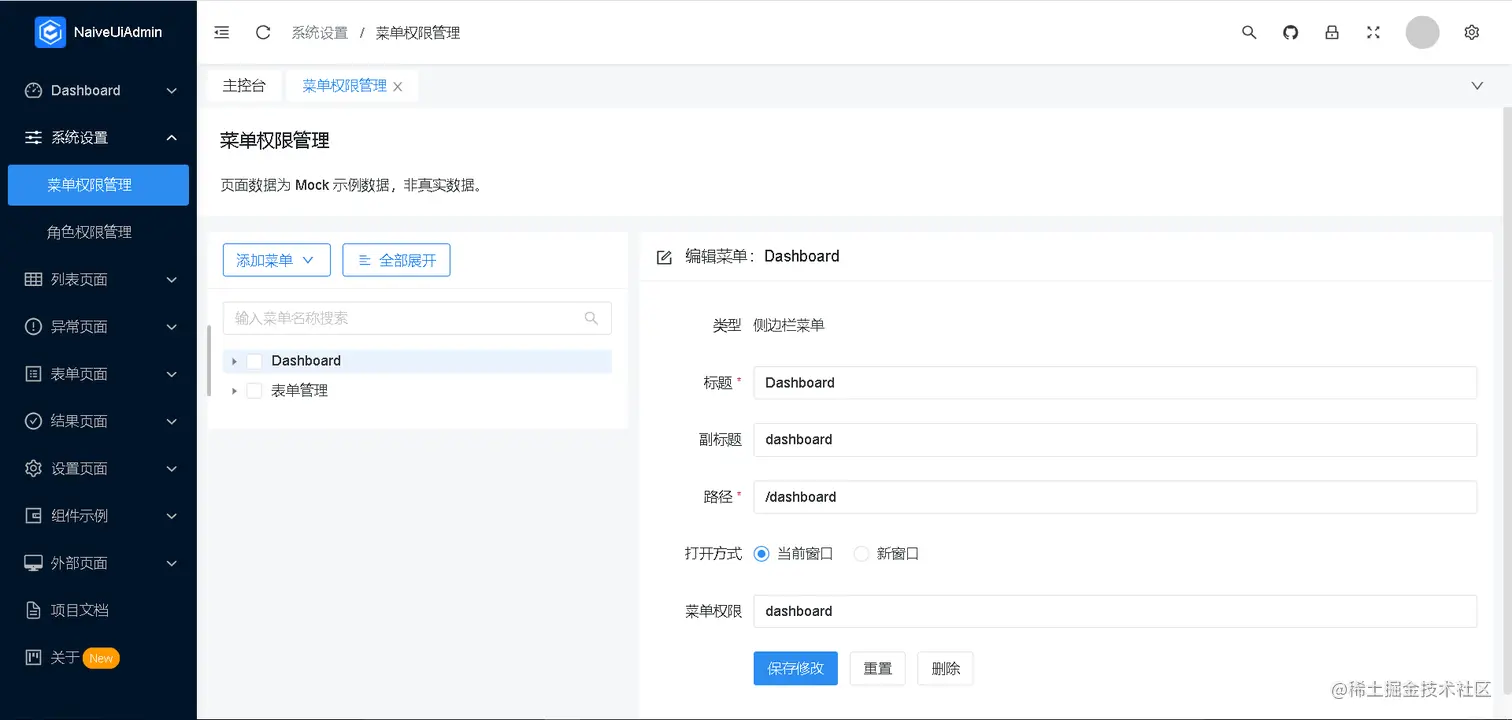Image resolution: width=1512 pixels, height=720 pixels.
Task: Open 角色权限管理 in the sidebar
Action: tap(89, 232)
